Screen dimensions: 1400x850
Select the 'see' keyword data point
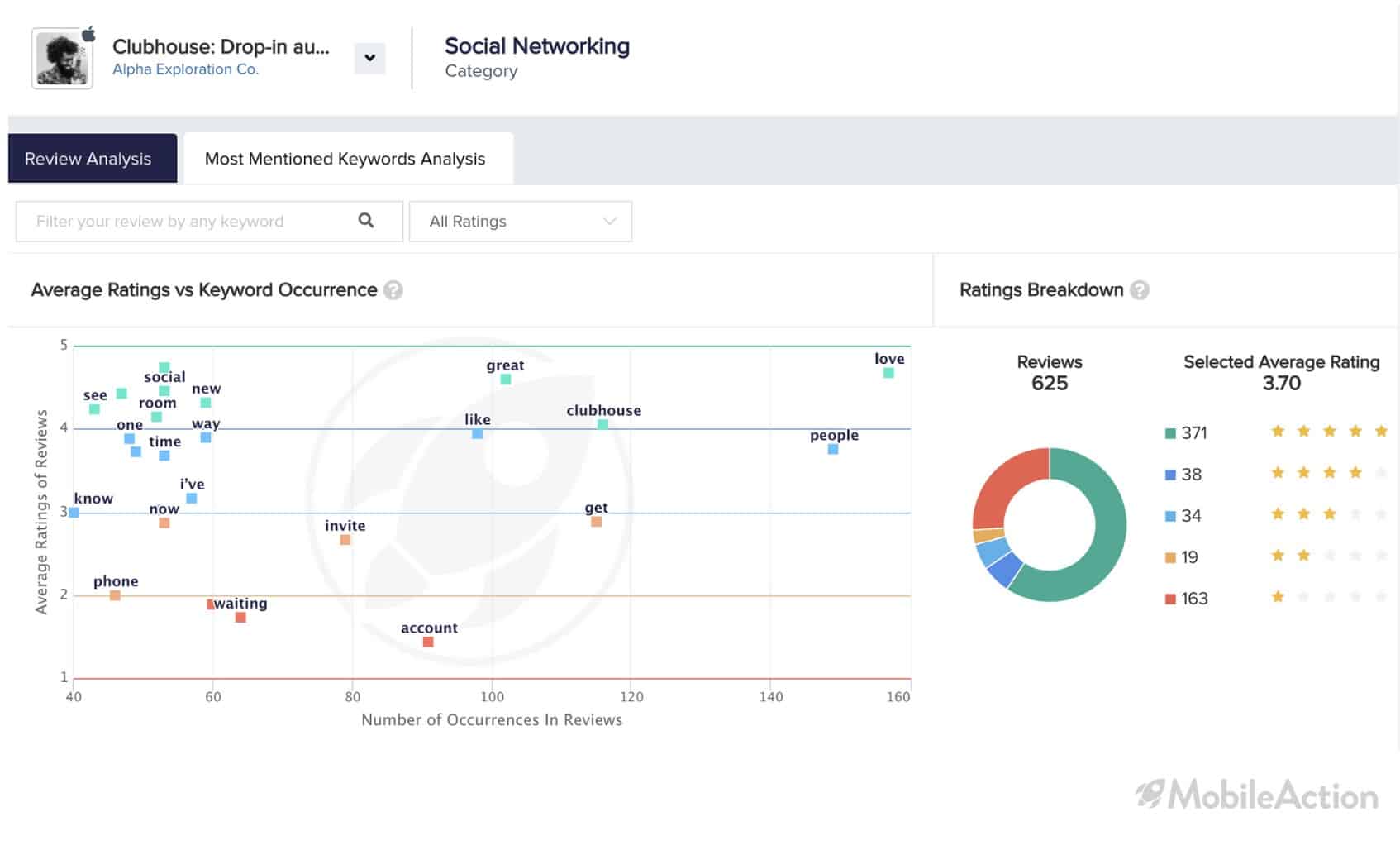pos(94,409)
